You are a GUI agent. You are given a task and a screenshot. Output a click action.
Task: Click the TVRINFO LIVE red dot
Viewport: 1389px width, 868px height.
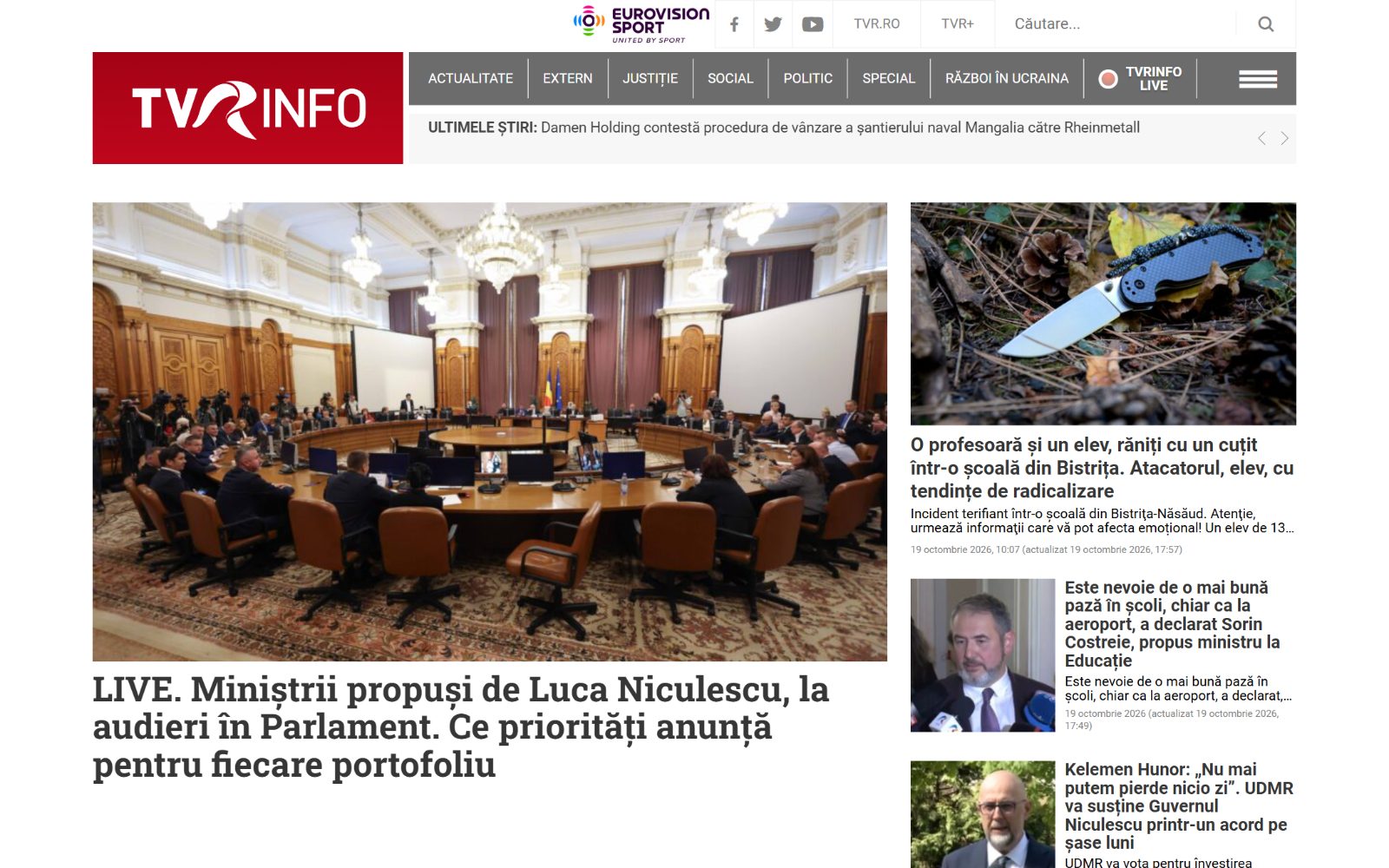coord(1108,79)
